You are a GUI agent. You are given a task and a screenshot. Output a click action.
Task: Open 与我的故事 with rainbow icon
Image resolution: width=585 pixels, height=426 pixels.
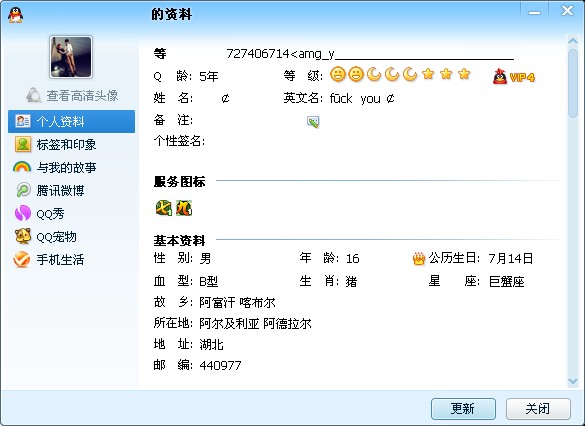click(x=55, y=167)
